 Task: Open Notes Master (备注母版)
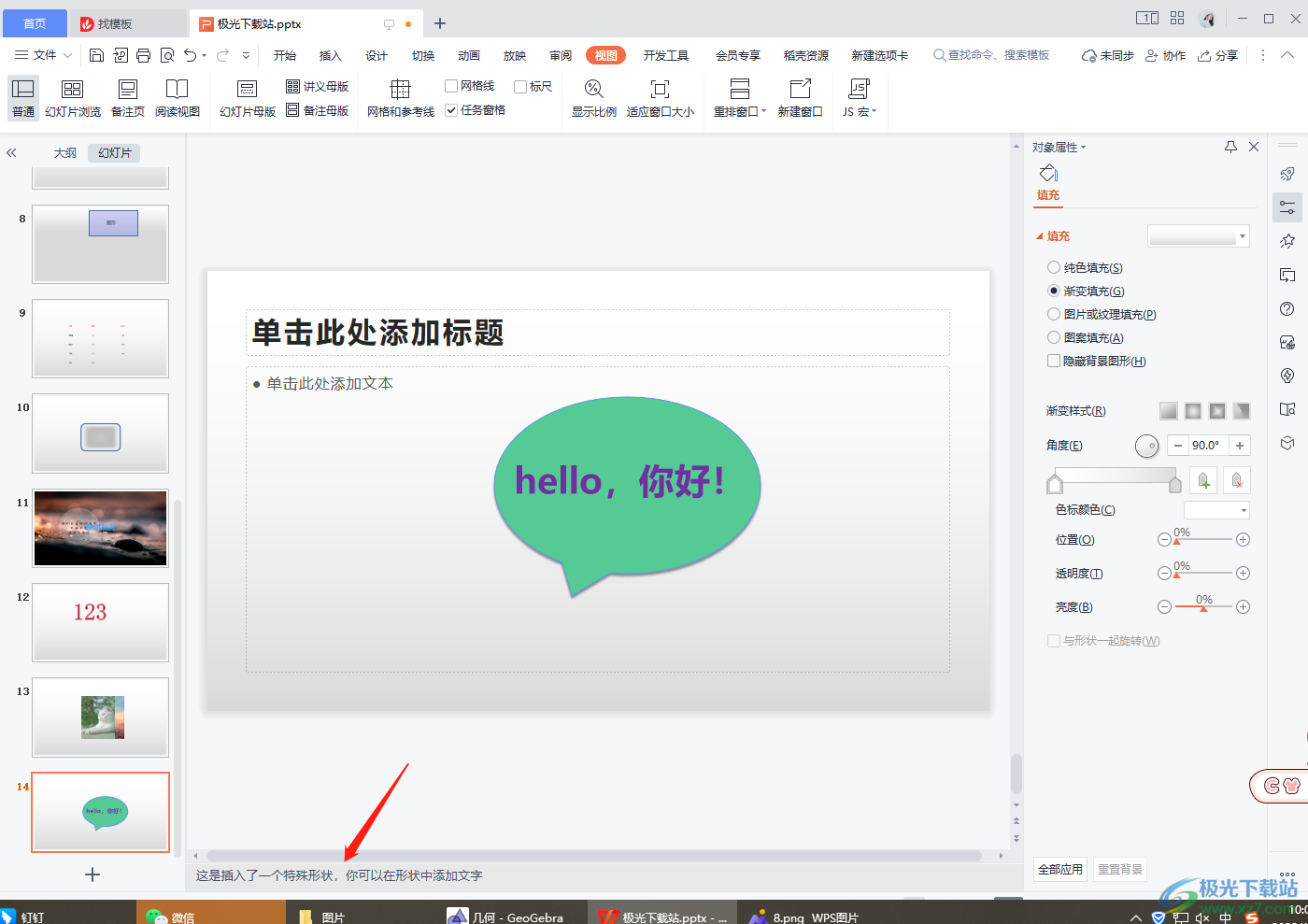318,110
